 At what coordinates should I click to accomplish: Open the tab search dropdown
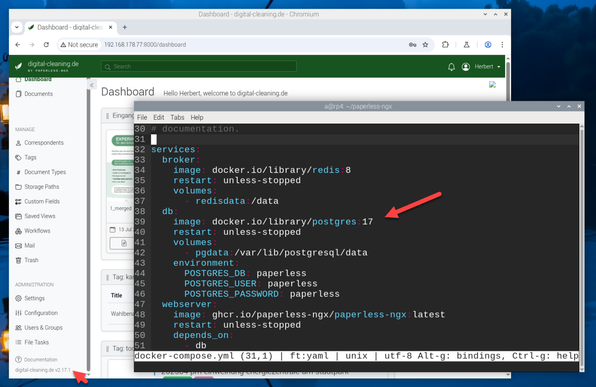tap(17, 27)
